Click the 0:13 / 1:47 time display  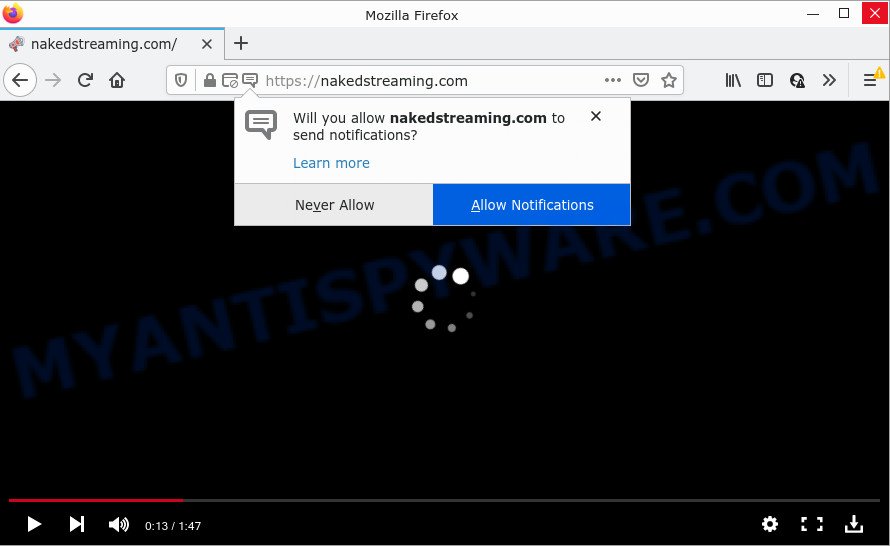[173, 526]
